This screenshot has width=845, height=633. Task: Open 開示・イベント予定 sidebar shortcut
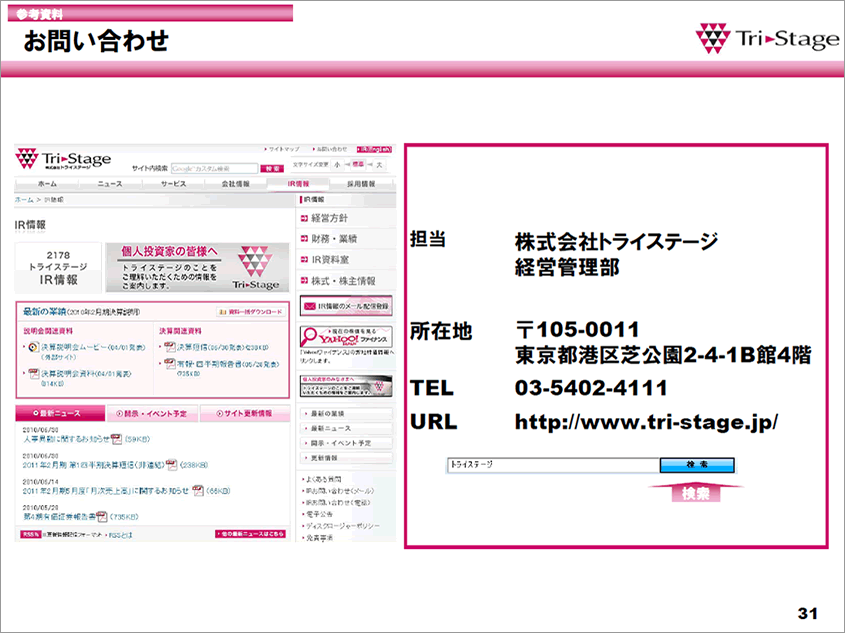[347, 443]
